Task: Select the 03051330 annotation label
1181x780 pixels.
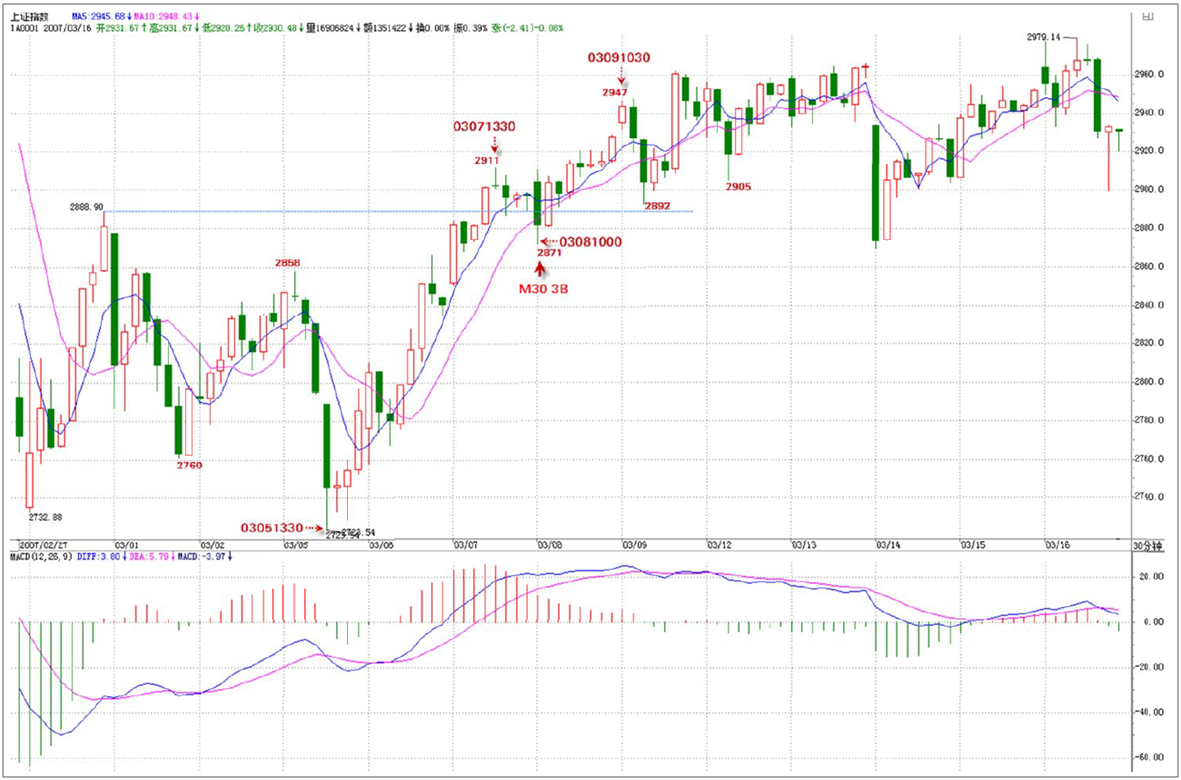Action: click(271, 527)
